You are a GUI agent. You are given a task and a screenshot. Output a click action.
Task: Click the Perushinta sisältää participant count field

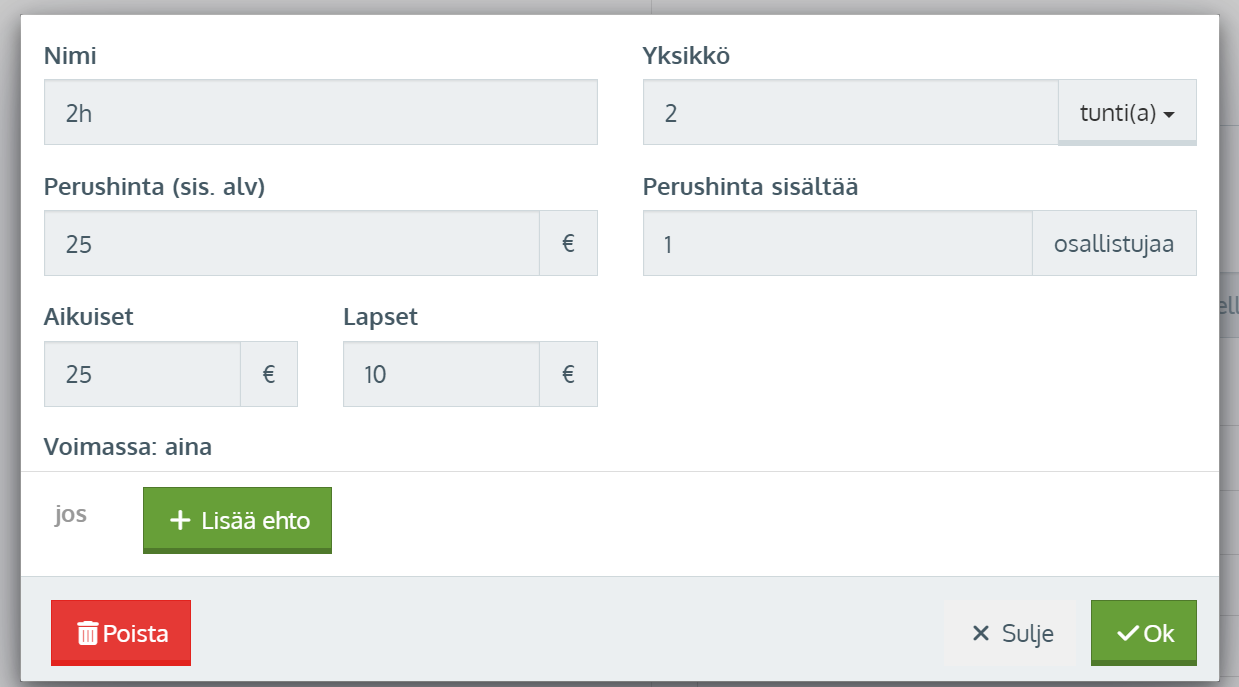tap(837, 243)
